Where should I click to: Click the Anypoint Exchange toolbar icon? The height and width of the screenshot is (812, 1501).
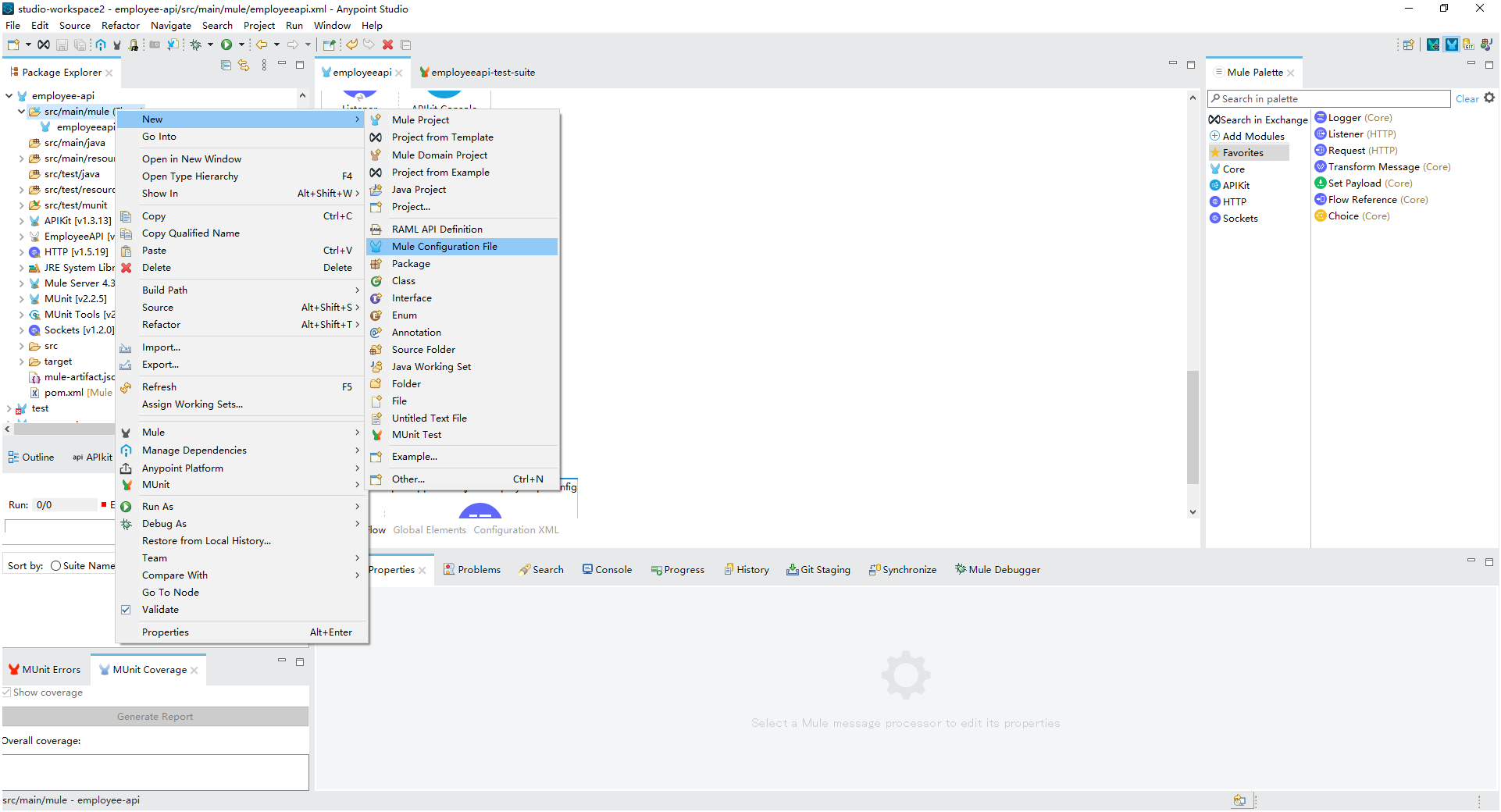(x=44, y=45)
